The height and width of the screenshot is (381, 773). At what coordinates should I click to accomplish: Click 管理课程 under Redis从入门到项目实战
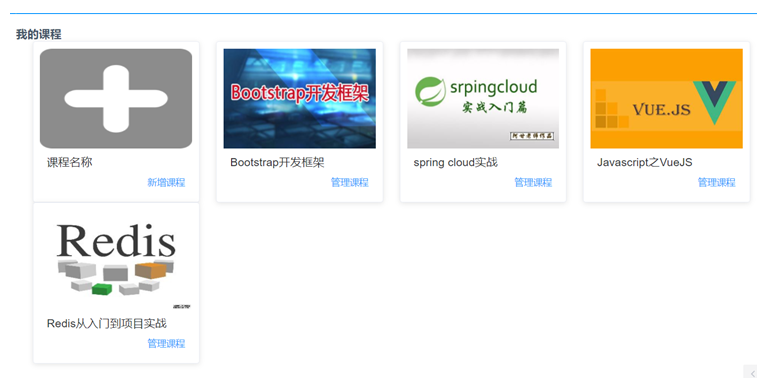coord(166,344)
